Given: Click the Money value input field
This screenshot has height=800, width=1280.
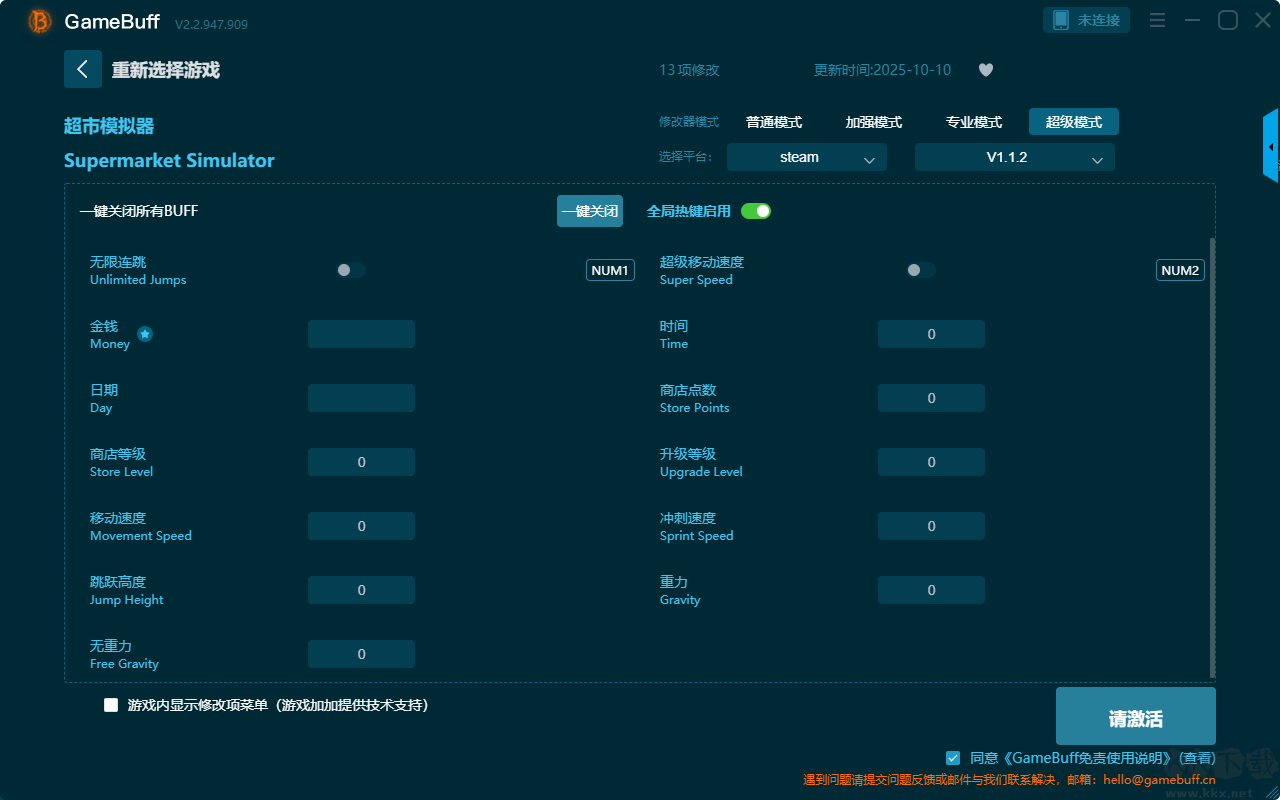Looking at the screenshot, I should click(361, 334).
